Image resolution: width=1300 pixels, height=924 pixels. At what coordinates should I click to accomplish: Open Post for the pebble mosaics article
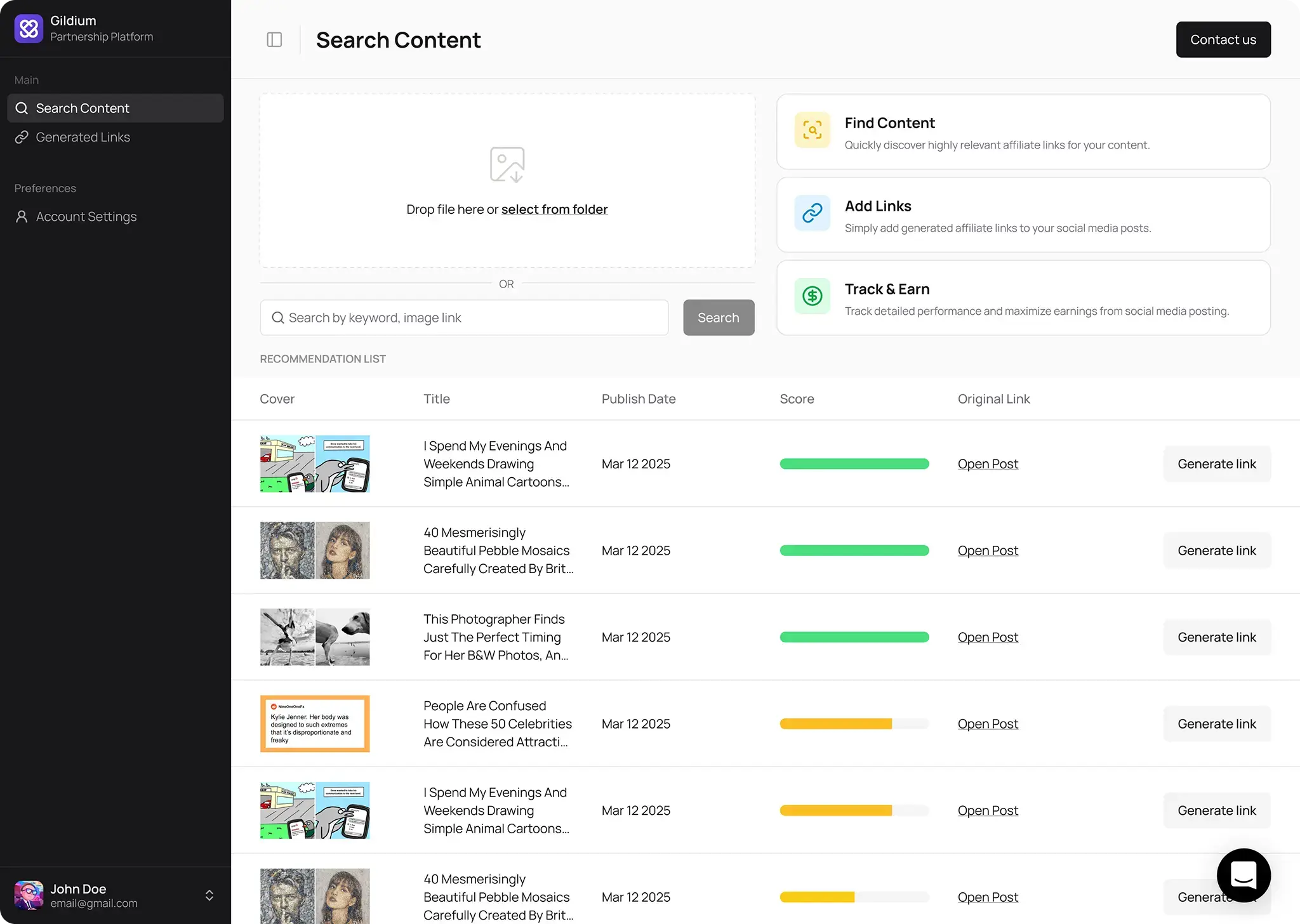(988, 550)
